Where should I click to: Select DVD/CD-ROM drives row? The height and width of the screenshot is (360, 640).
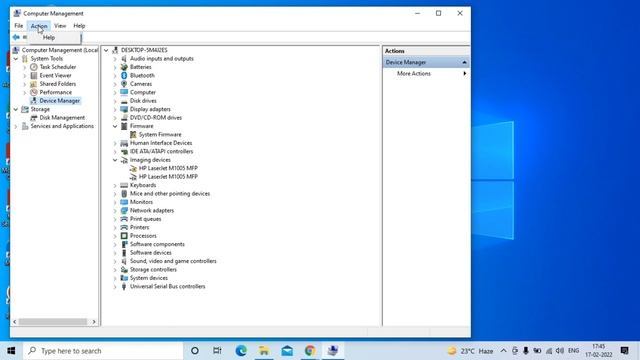click(156, 118)
